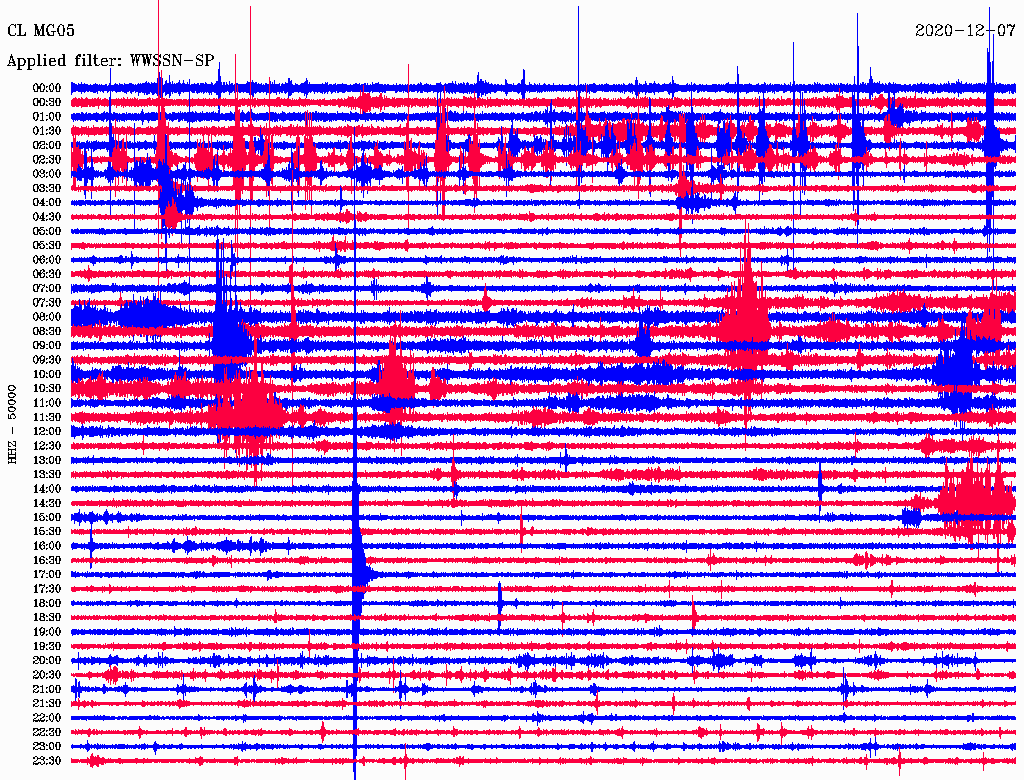Select the 19:30 time label
1024x780 pixels.
46,646
